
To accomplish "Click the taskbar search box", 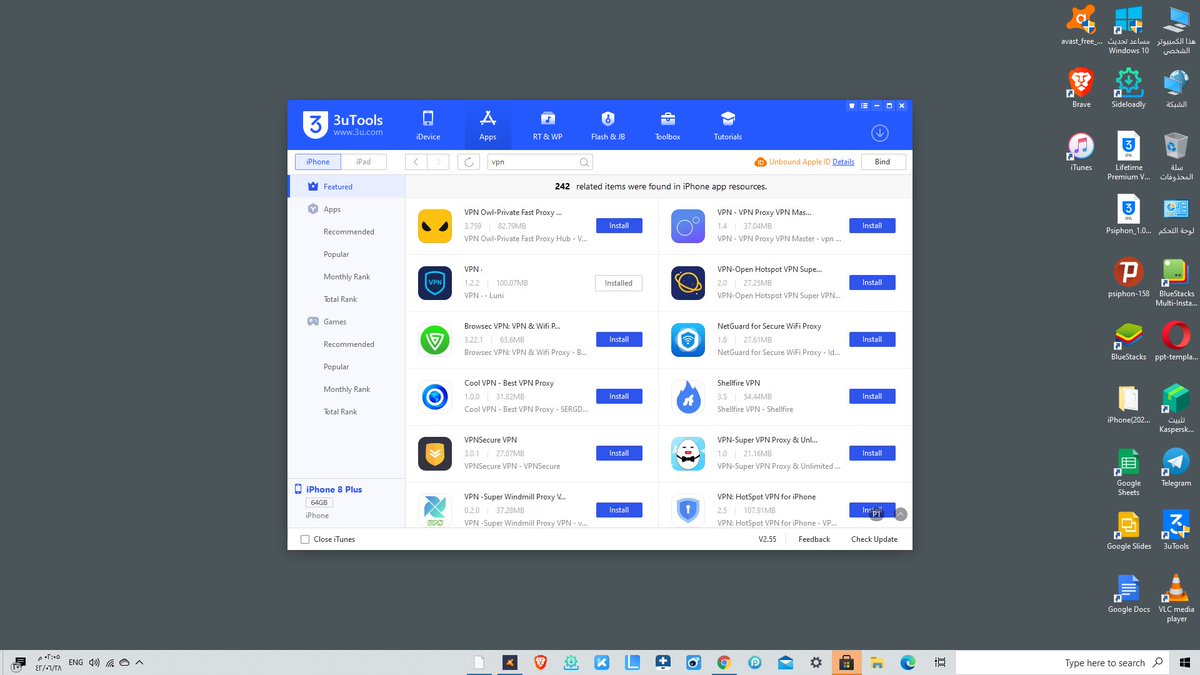I will click(1062, 662).
